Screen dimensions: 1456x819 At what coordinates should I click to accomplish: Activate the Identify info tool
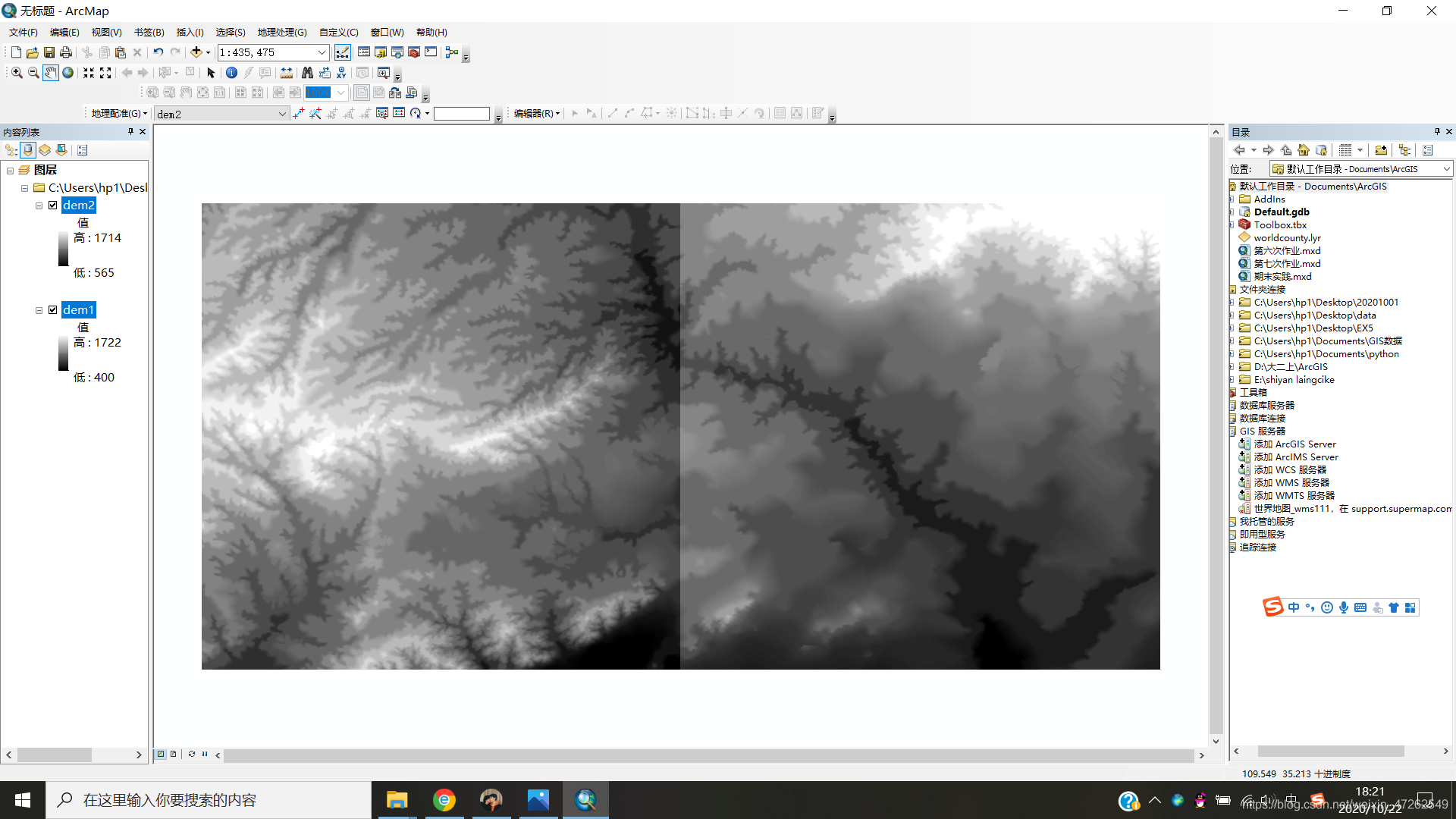coord(231,73)
